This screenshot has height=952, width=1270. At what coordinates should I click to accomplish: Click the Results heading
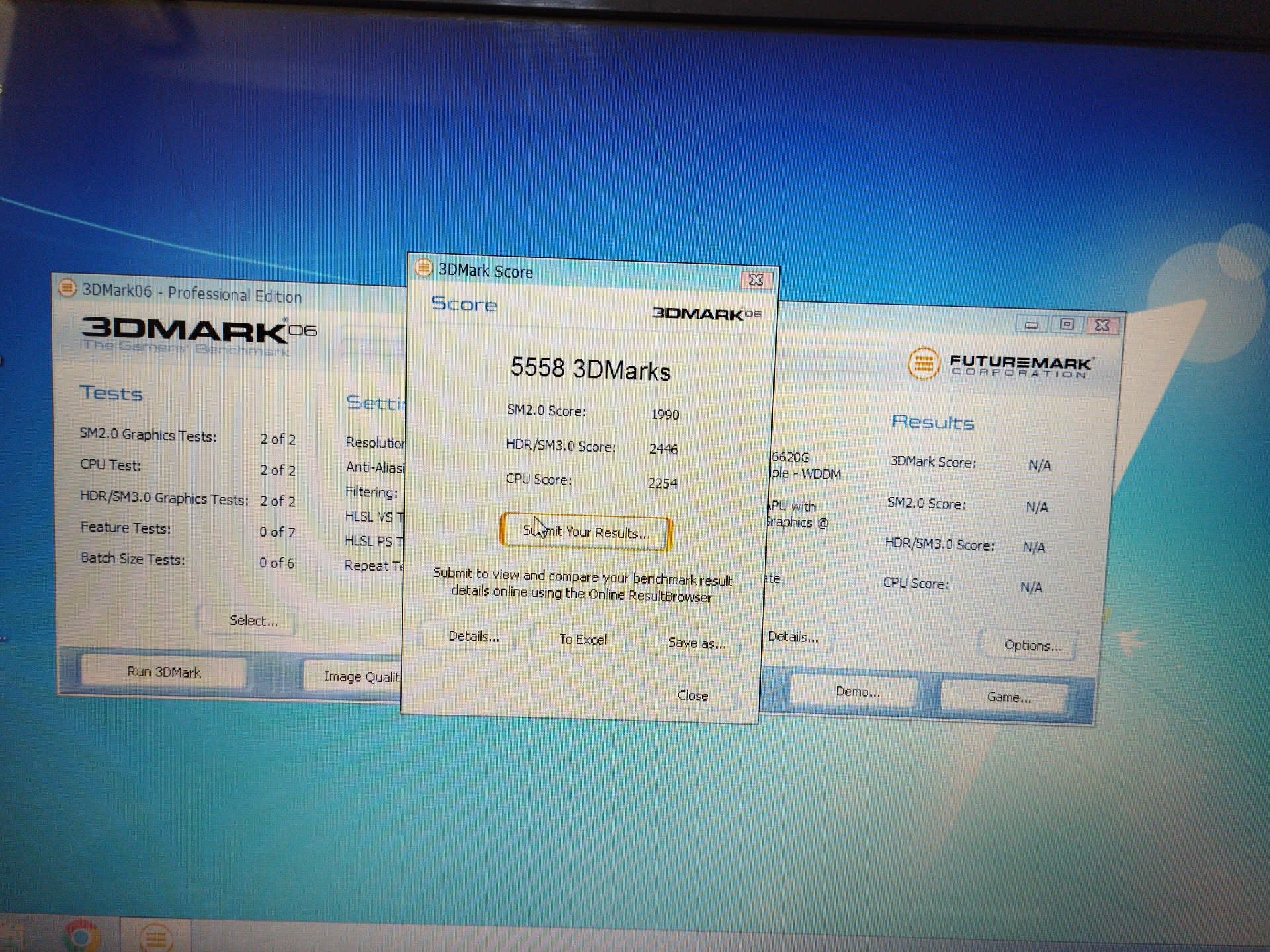click(x=933, y=422)
